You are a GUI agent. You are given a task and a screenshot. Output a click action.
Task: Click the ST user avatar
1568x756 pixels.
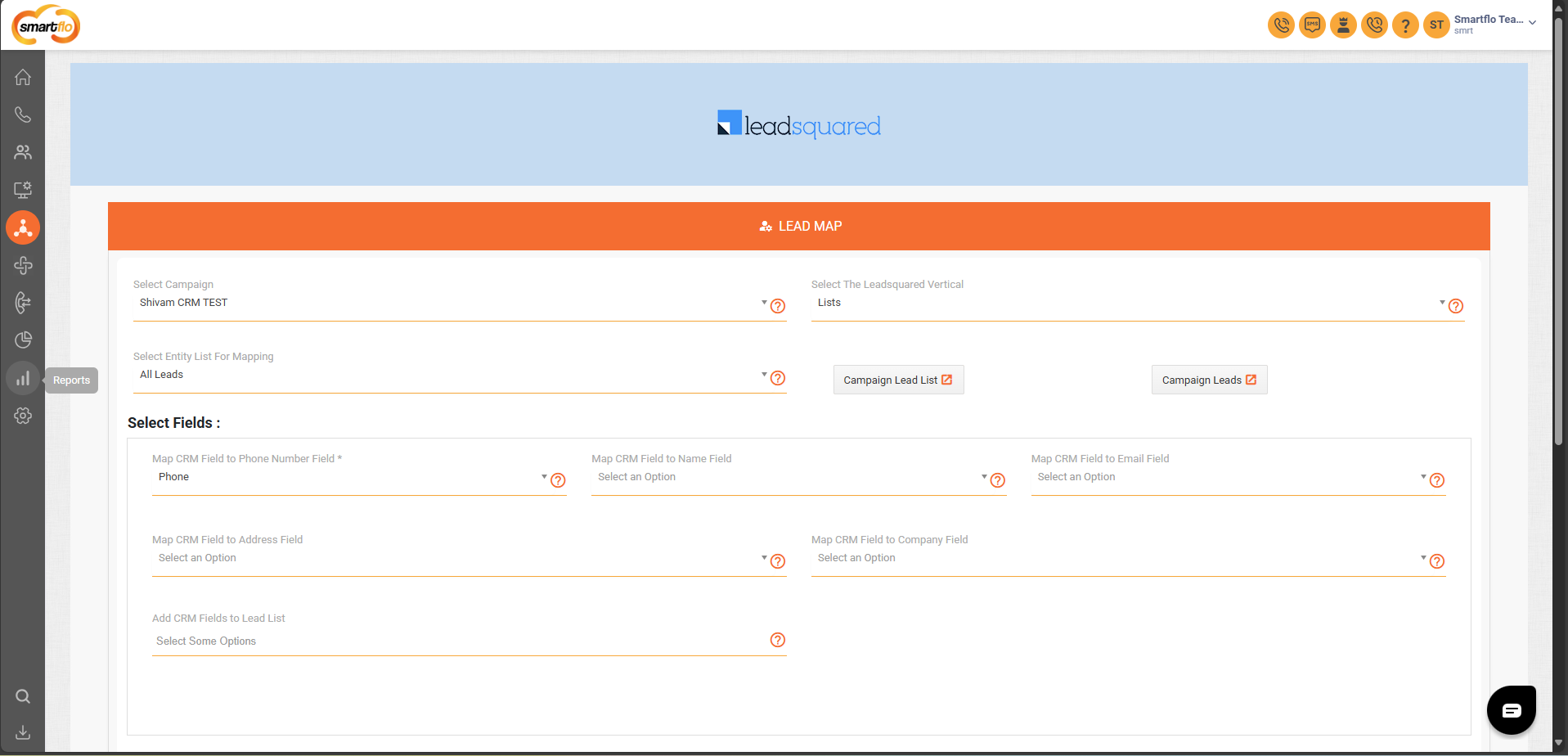pyautogui.click(x=1436, y=25)
